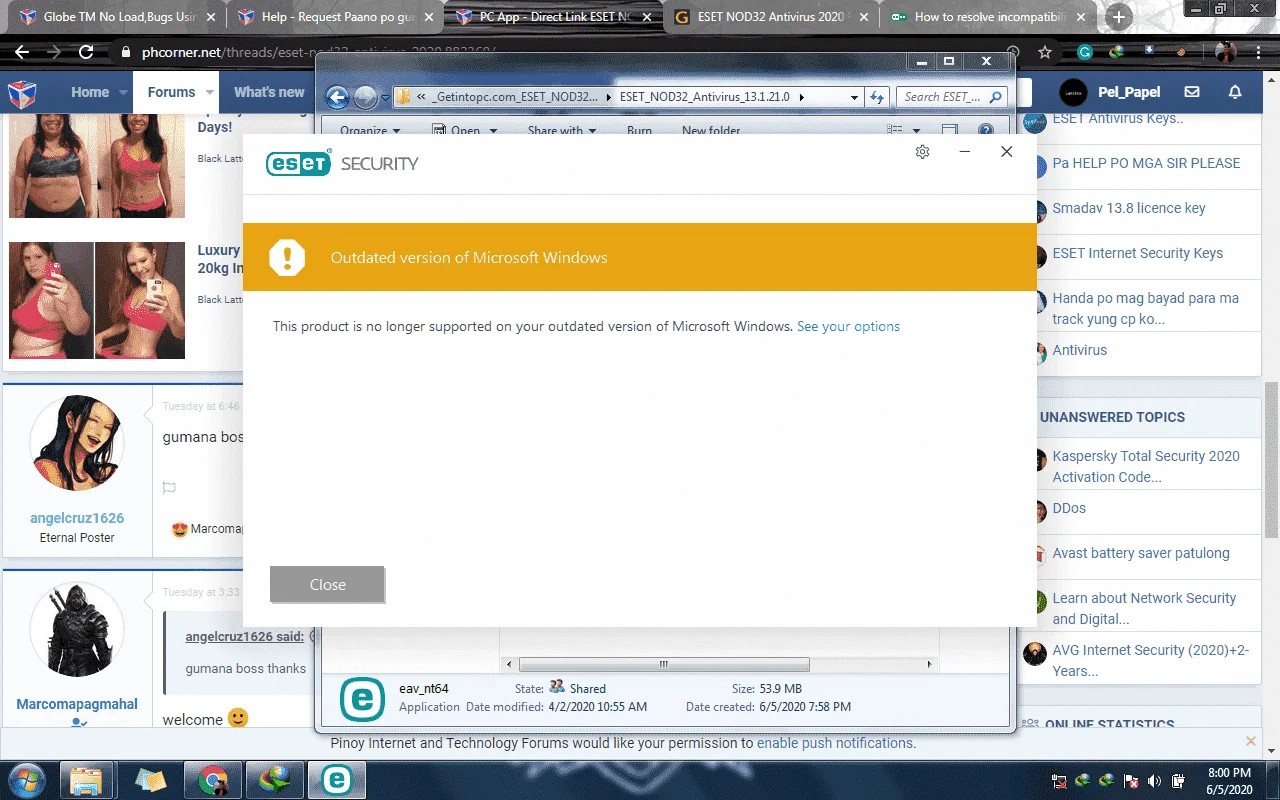
Task: Open the Grammarly extension icon in Chrome
Action: click(x=1085, y=52)
